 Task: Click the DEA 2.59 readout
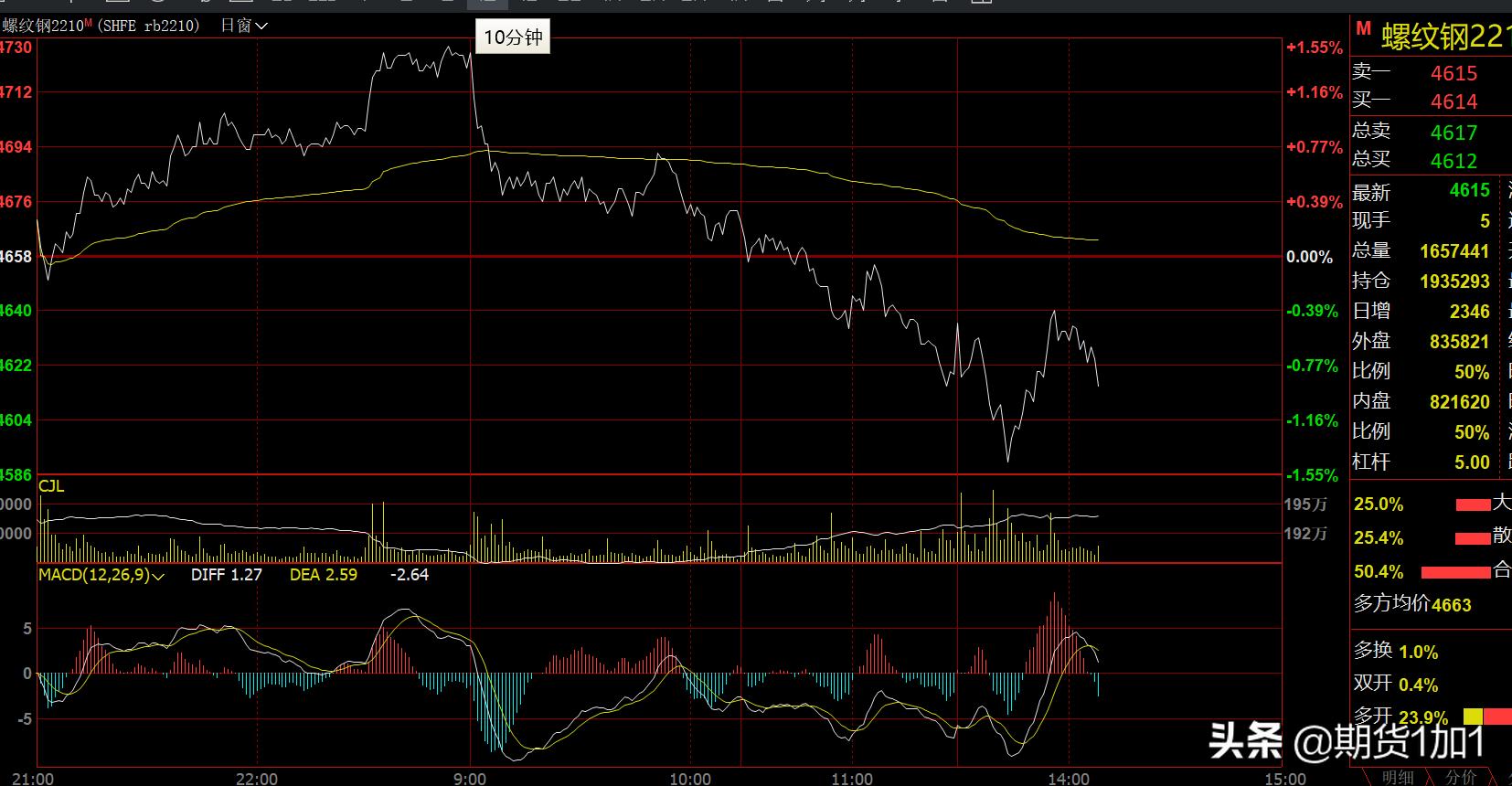pyautogui.click(x=324, y=575)
